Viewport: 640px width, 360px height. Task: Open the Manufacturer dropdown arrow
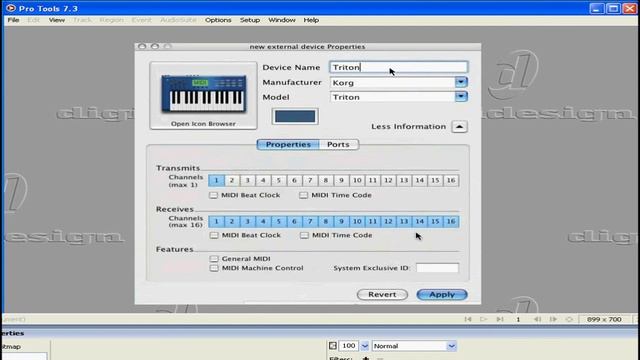click(461, 82)
